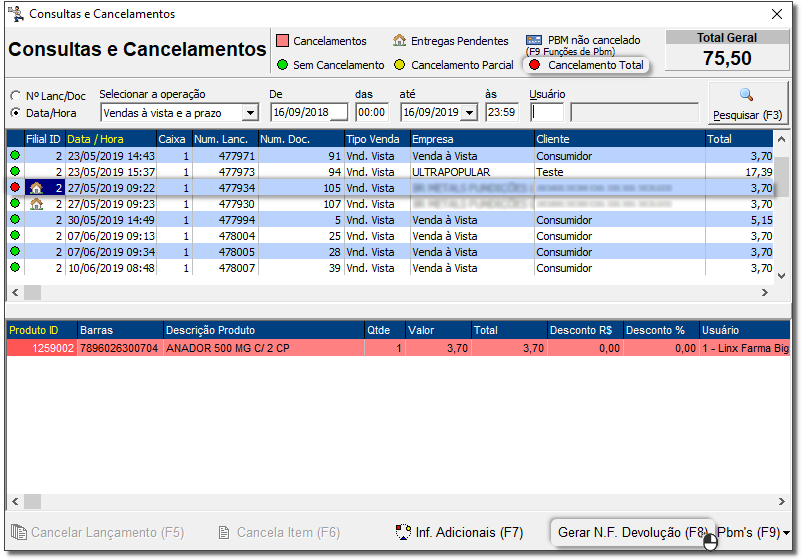Click green status dot of row 477973
This screenshot has height=560, width=802.
pyautogui.click(x=15, y=171)
